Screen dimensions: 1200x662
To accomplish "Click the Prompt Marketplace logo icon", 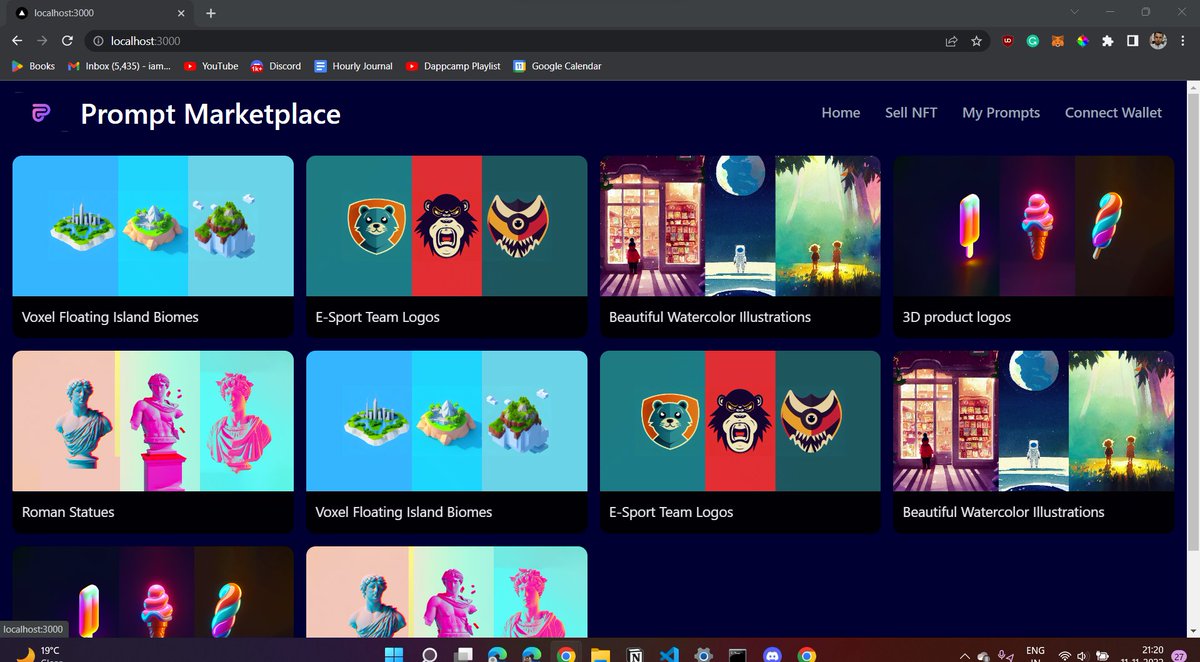I will [x=41, y=114].
